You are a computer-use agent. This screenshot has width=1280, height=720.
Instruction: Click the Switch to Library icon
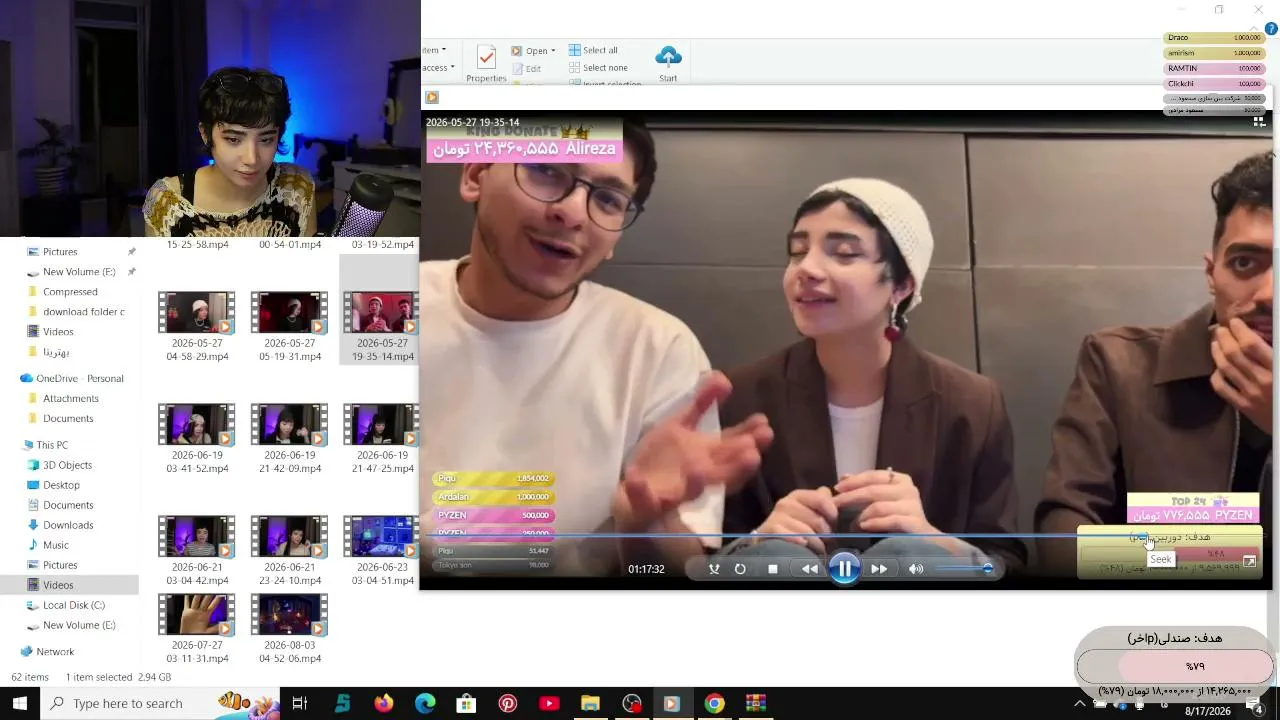coord(1259,122)
